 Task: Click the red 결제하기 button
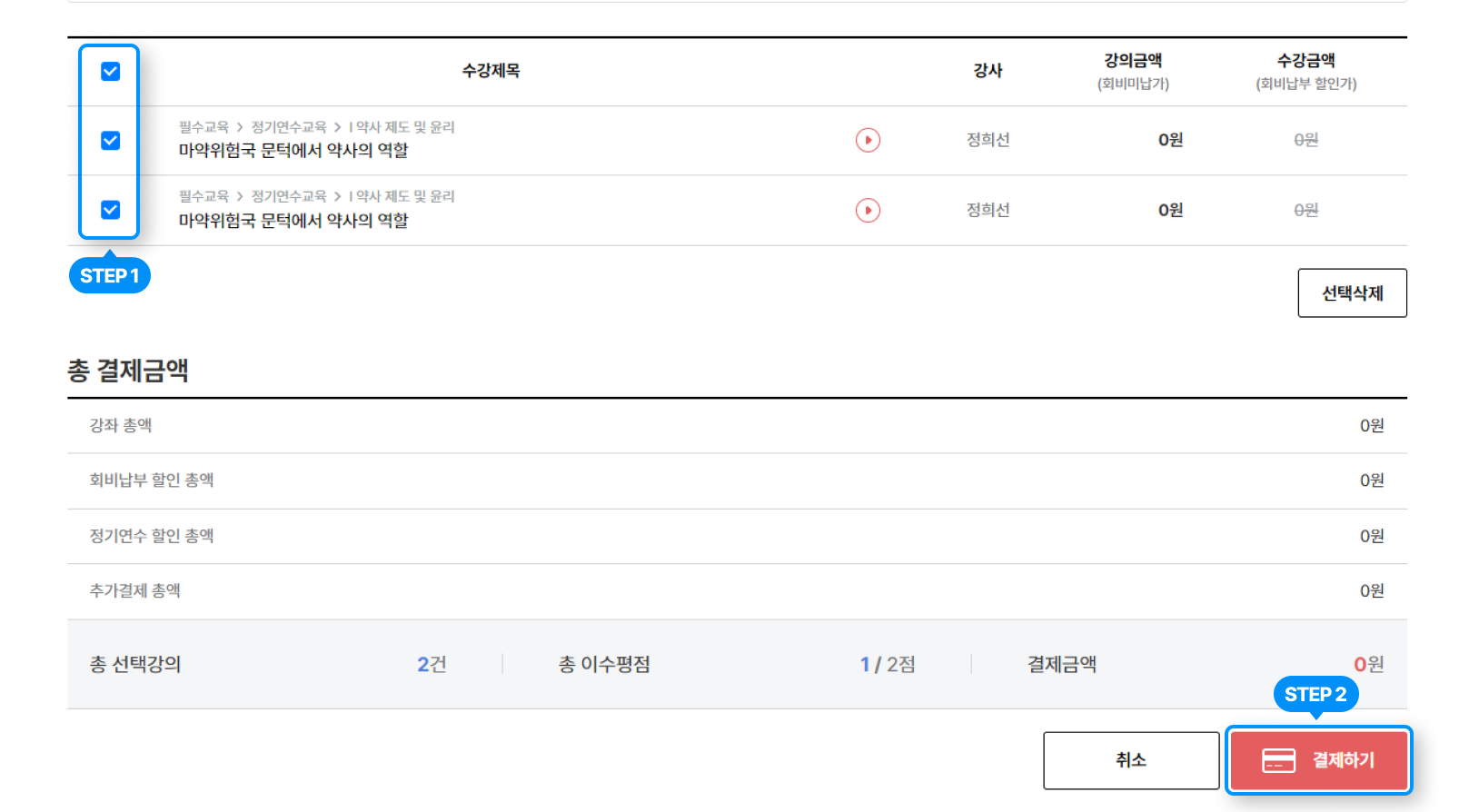pos(1318,760)
